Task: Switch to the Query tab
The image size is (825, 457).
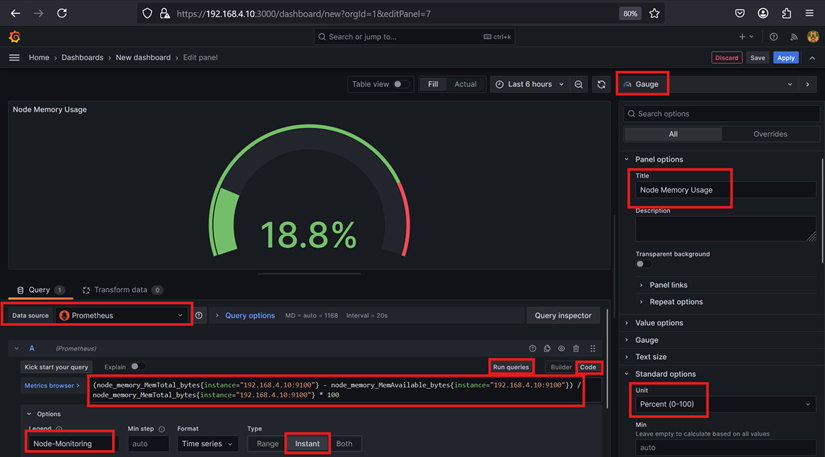Action: click(x=40, y=290)
